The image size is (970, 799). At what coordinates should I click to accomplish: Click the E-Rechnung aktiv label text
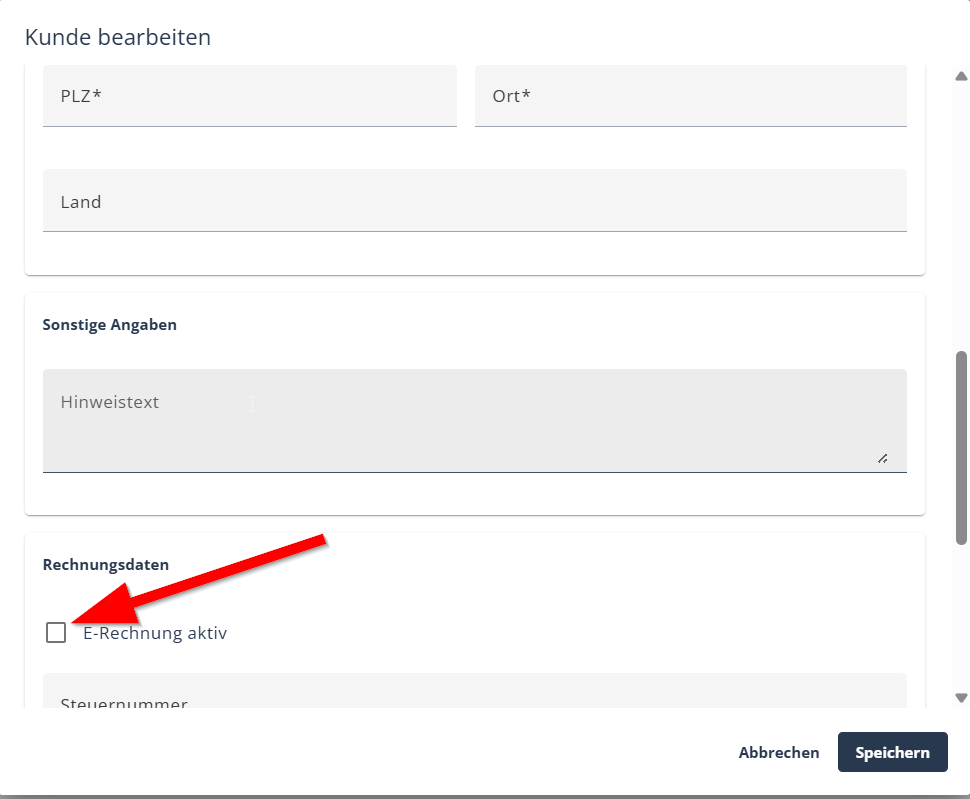pos(155,633)
